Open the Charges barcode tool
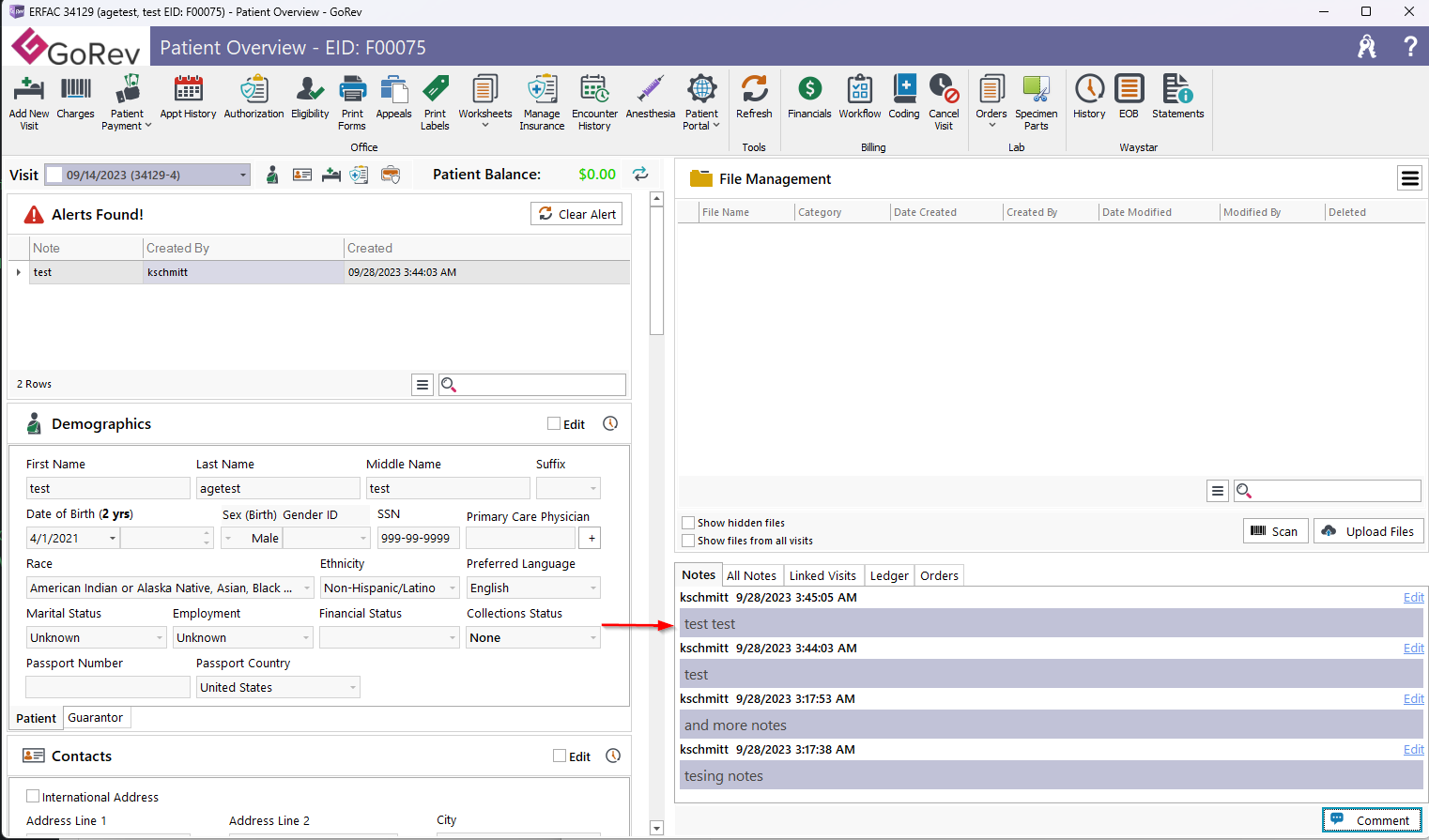Image resolution: width=1429 pixels, height=840 pixels. 75,98
